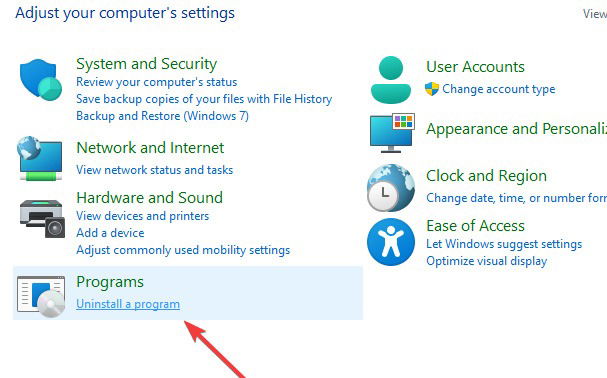607x378 pixels.
Task: Open the Programs disc icon
Action: [x=41, y=296]
